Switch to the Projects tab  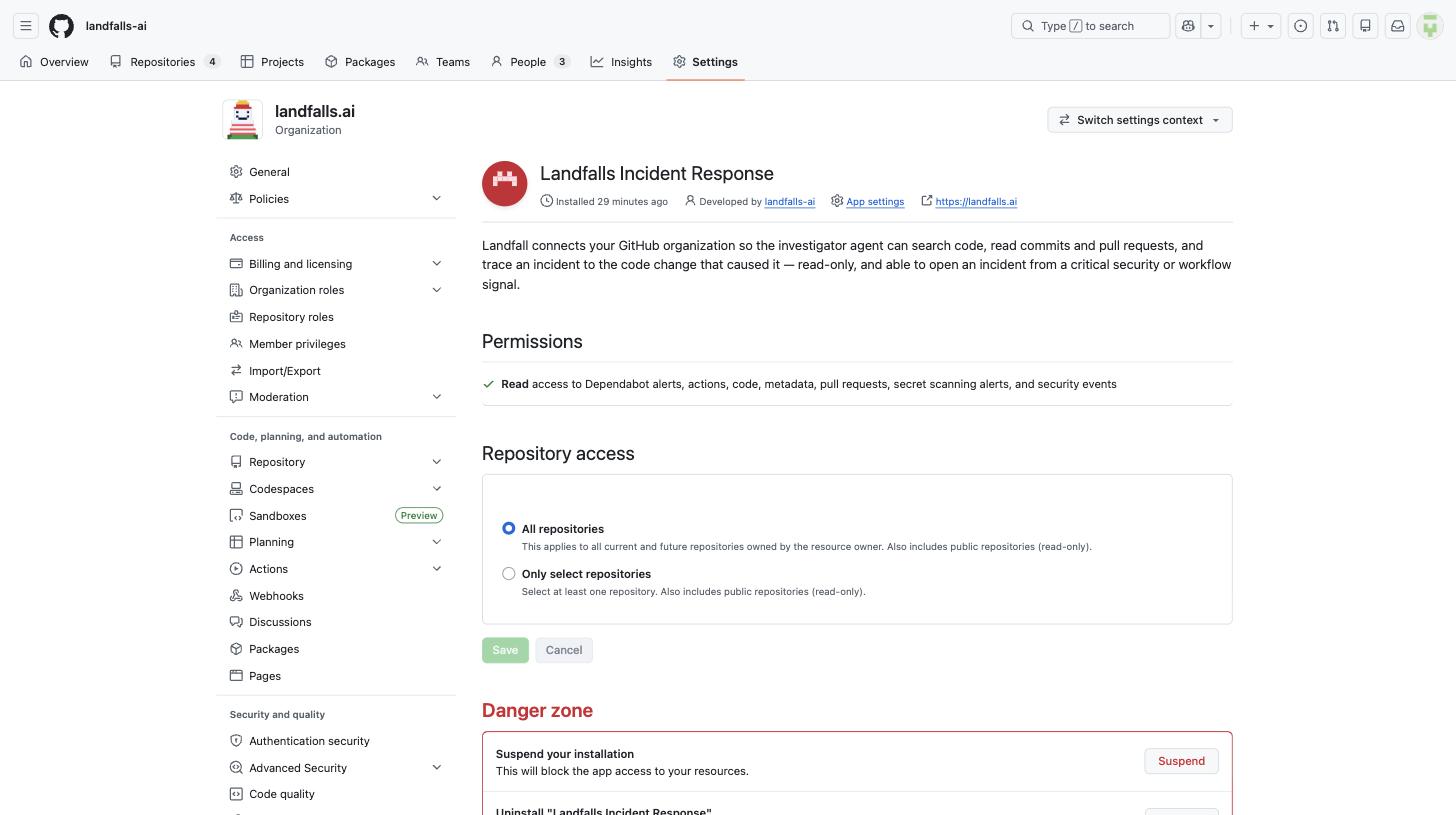point(272,62)
